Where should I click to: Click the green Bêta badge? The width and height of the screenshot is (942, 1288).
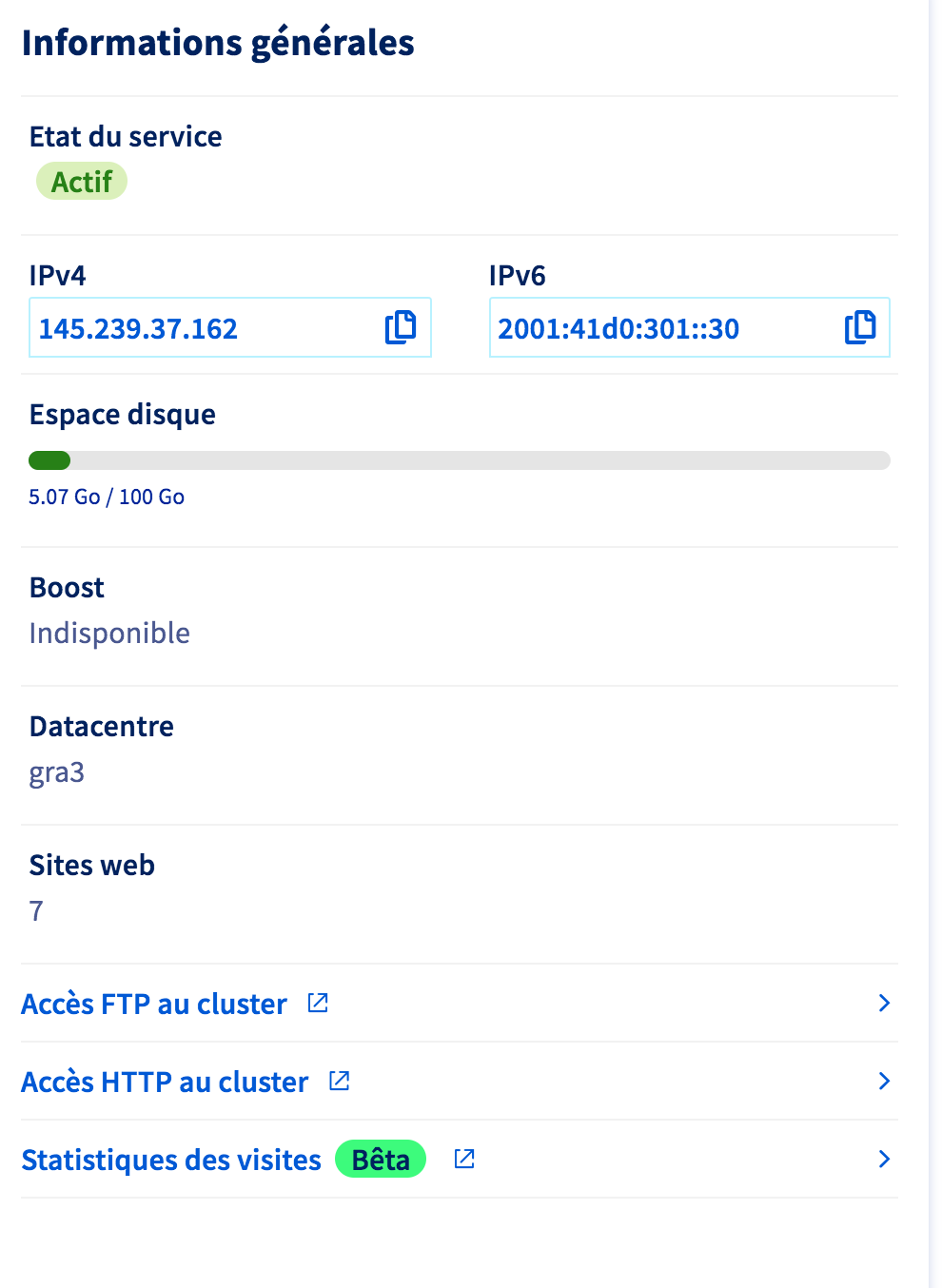[x=381, y=1160]
